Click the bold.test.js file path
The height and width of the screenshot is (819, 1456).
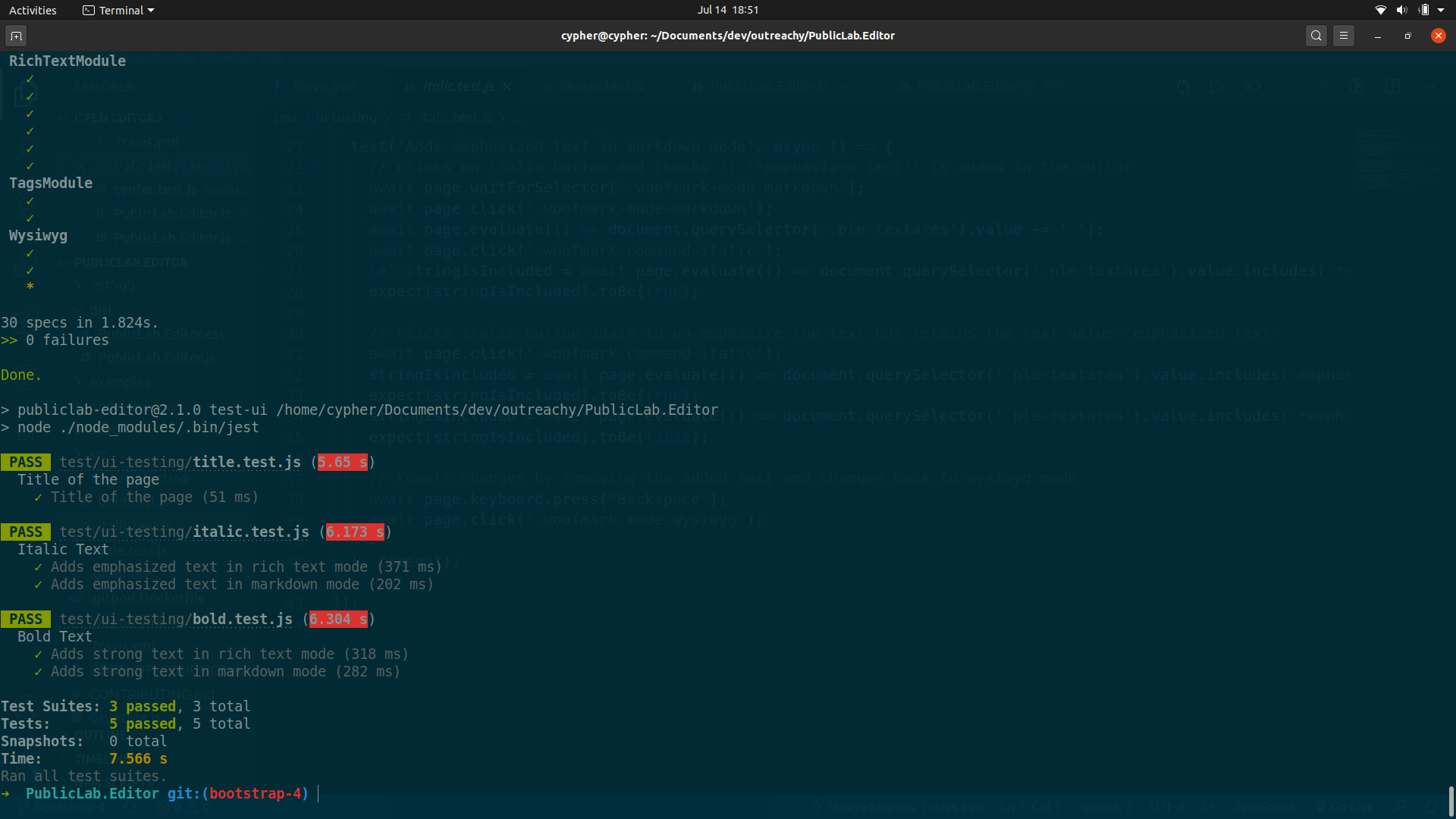click(x=176, y=619)
